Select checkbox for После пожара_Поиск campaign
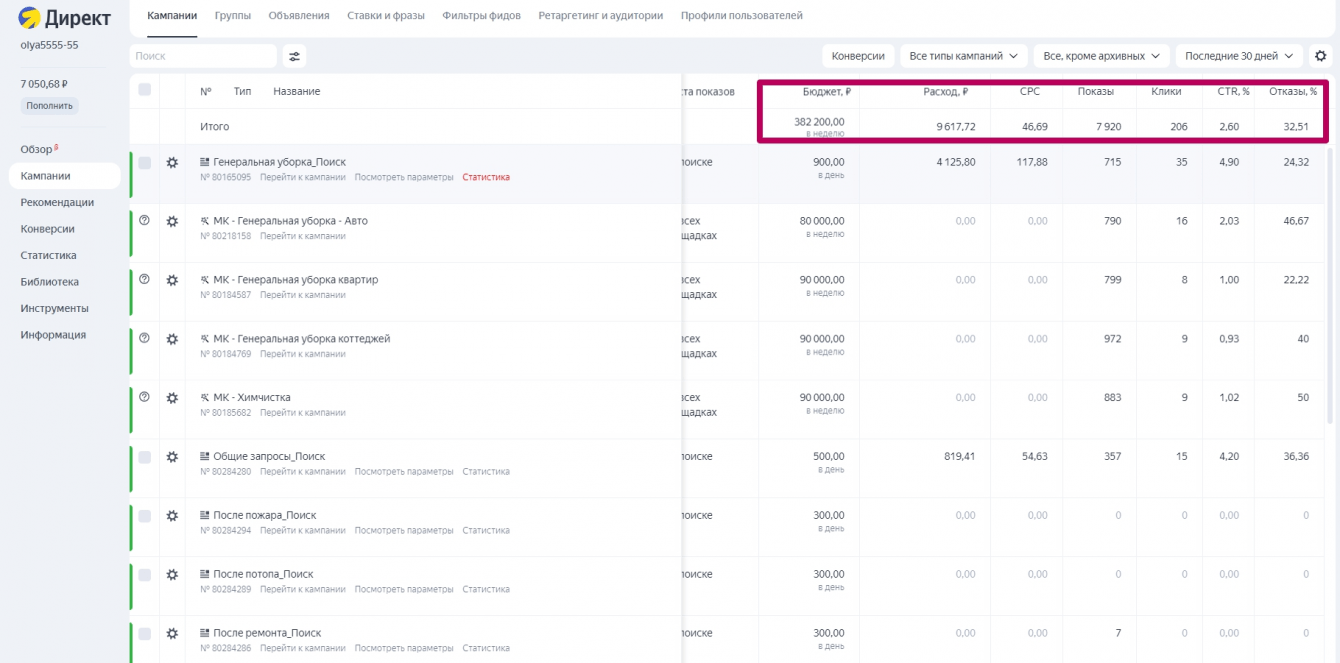This screenshot has height=663, width=1340. [145, 516]
